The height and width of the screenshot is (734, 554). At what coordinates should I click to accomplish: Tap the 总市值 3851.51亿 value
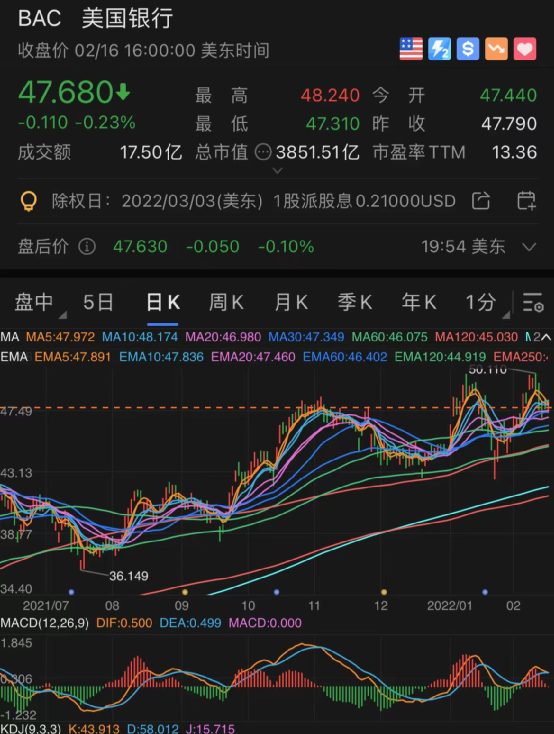click(318, 153)
